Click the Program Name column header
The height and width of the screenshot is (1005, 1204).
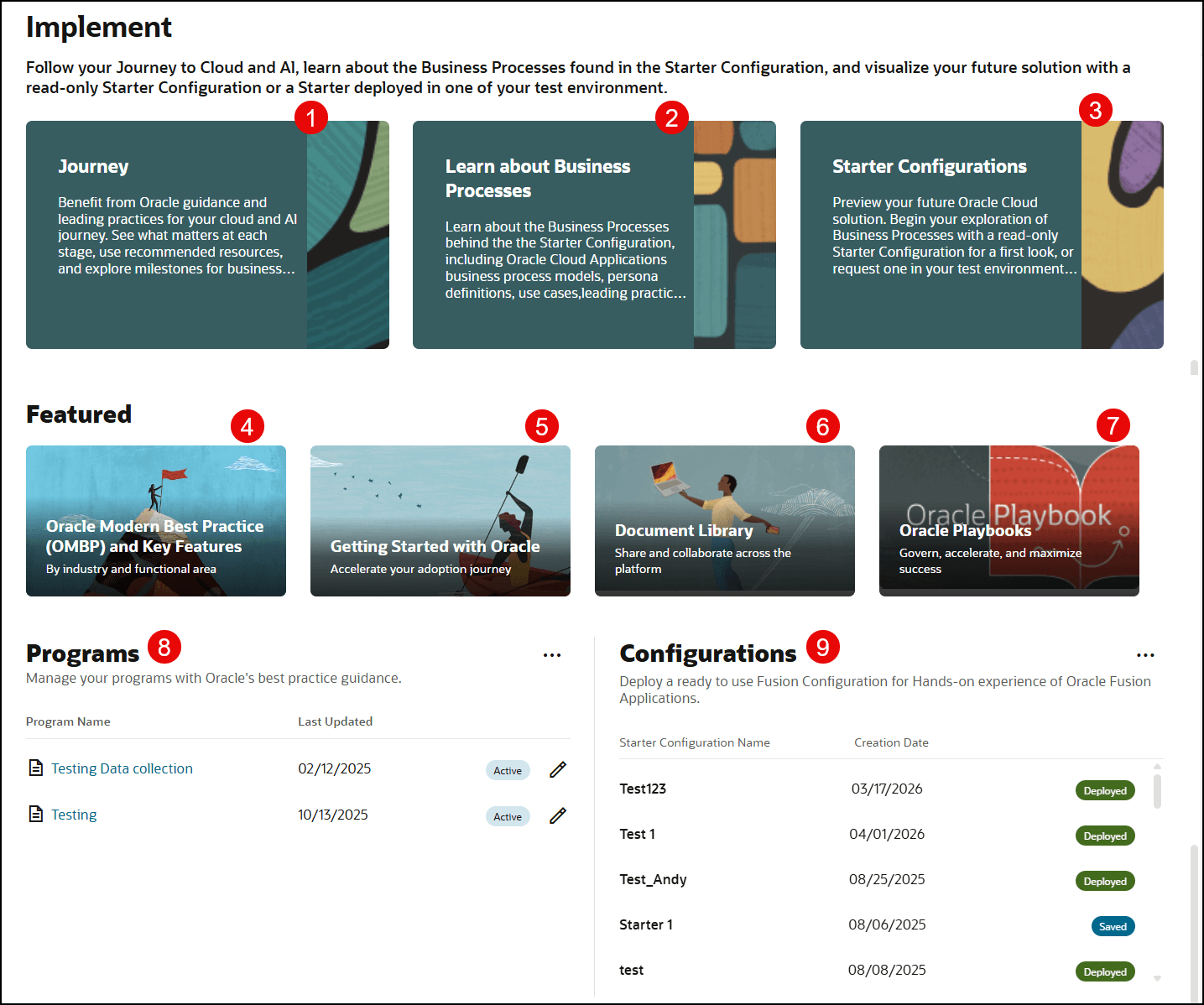click(x=68, y=721)
